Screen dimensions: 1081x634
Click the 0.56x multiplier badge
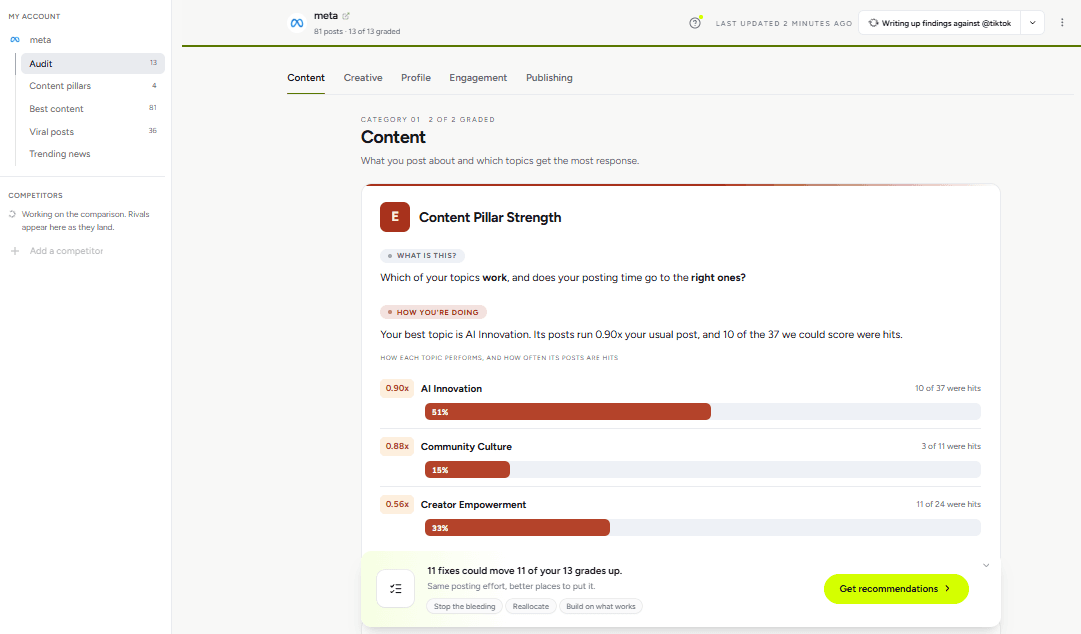coord(397,504)
